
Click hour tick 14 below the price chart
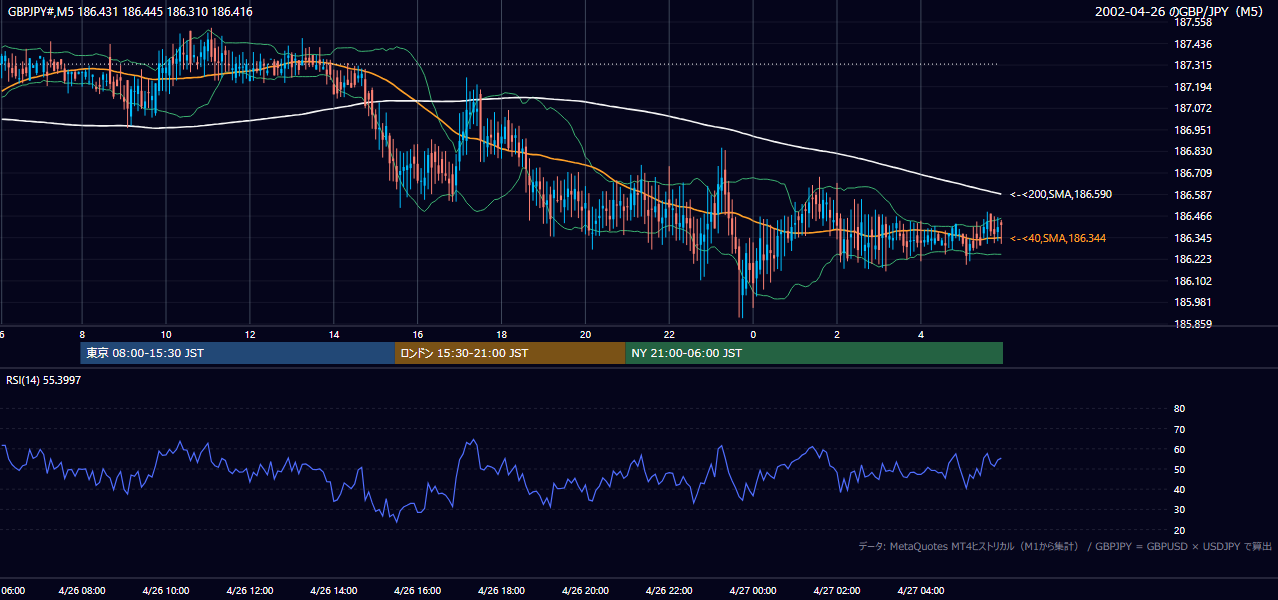coord(334,335)
